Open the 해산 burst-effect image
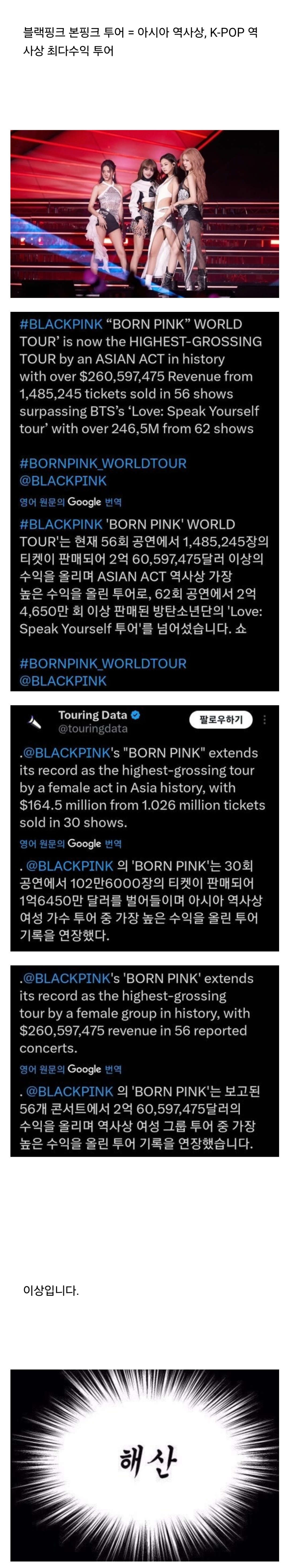 pos(144,1465)
